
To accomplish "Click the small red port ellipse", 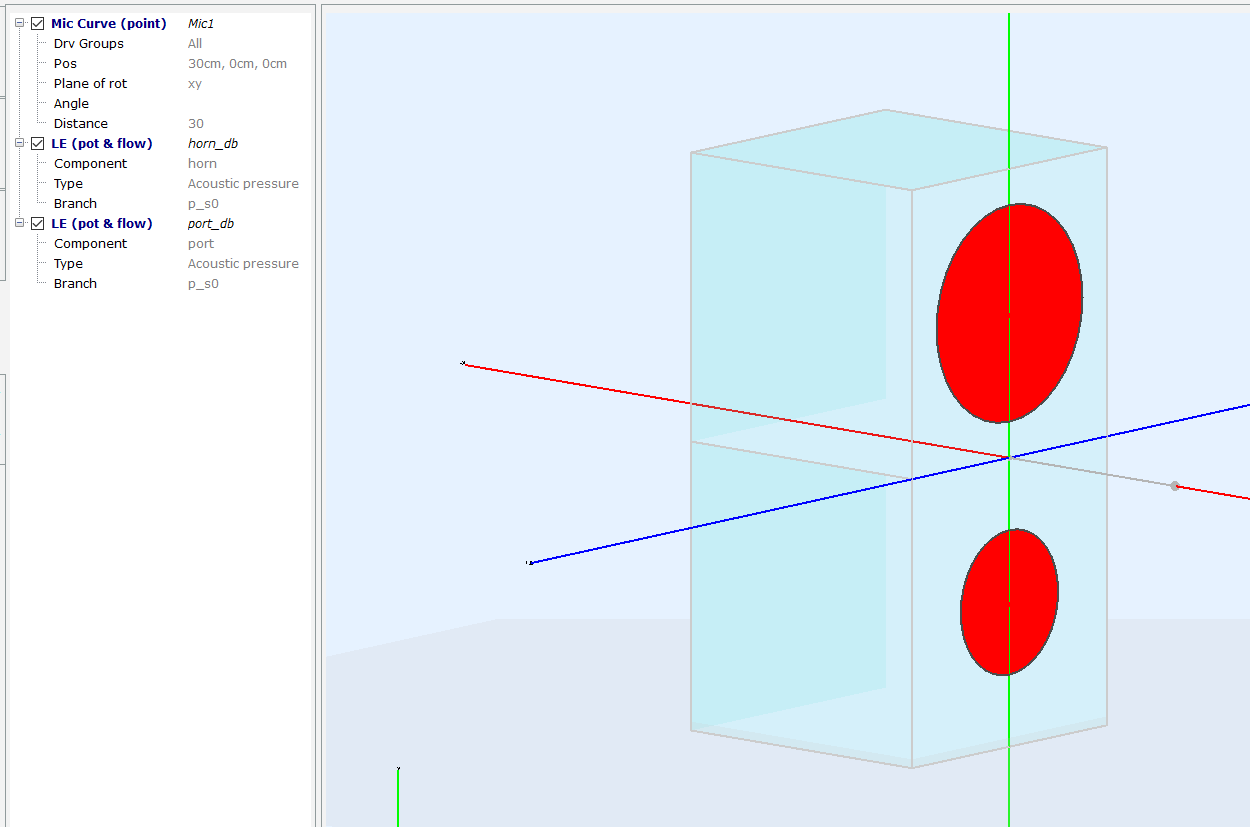I will coord(1009,602).
